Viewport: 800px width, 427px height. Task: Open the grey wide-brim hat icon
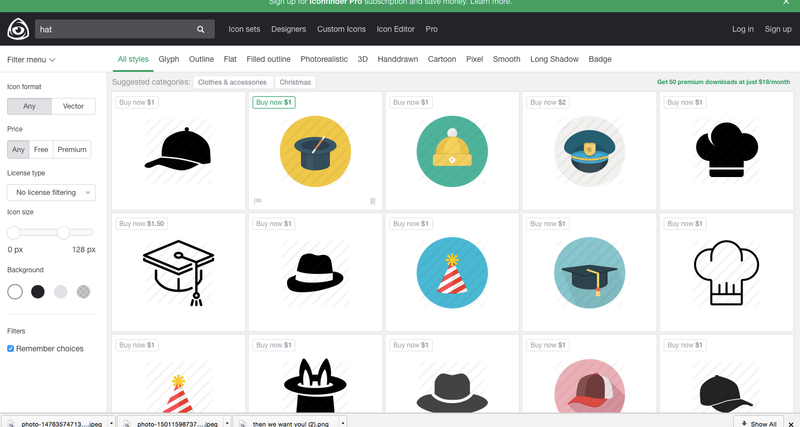coord(452,392)
